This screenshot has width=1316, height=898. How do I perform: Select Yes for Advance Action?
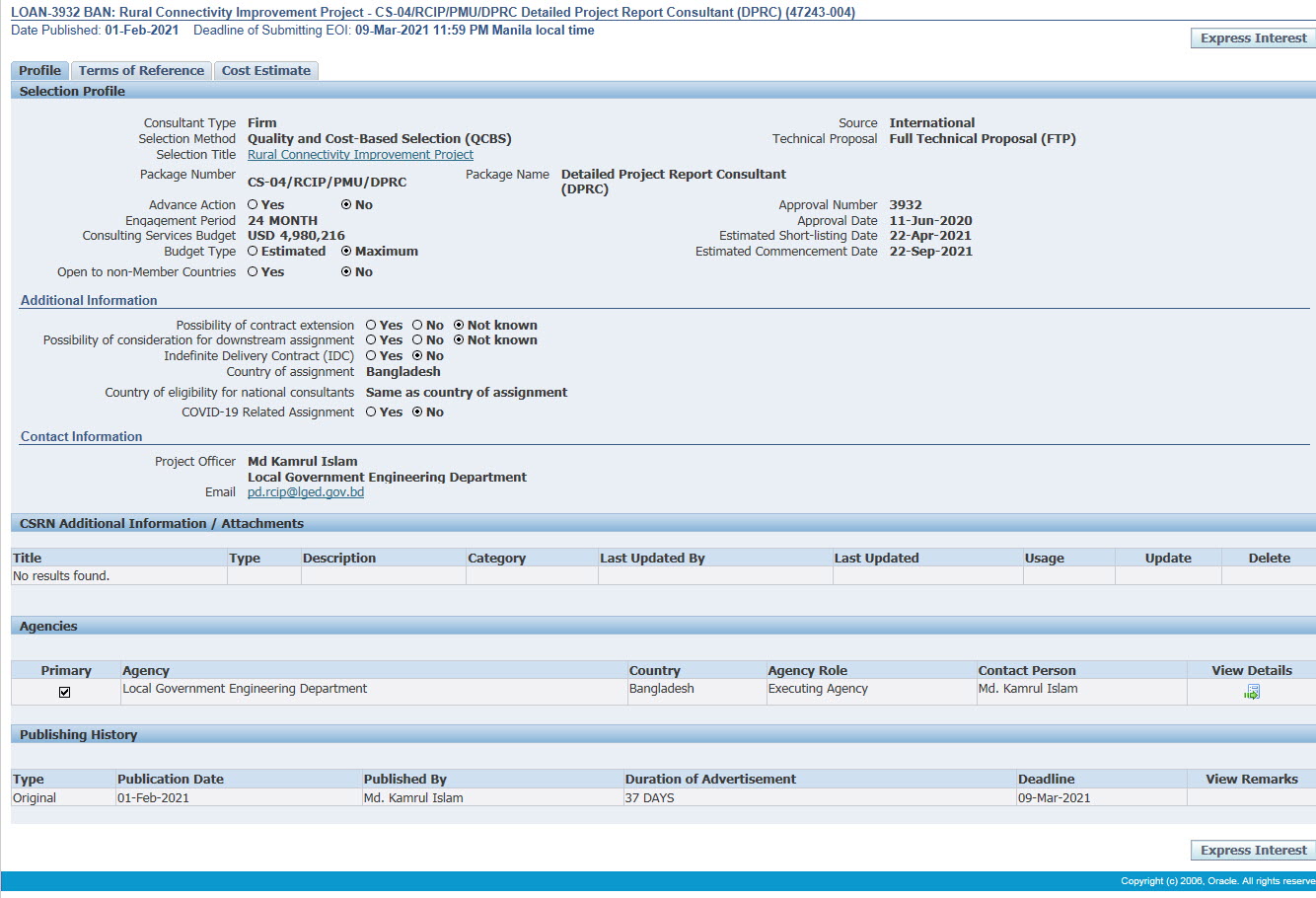[x=253, y=205]
